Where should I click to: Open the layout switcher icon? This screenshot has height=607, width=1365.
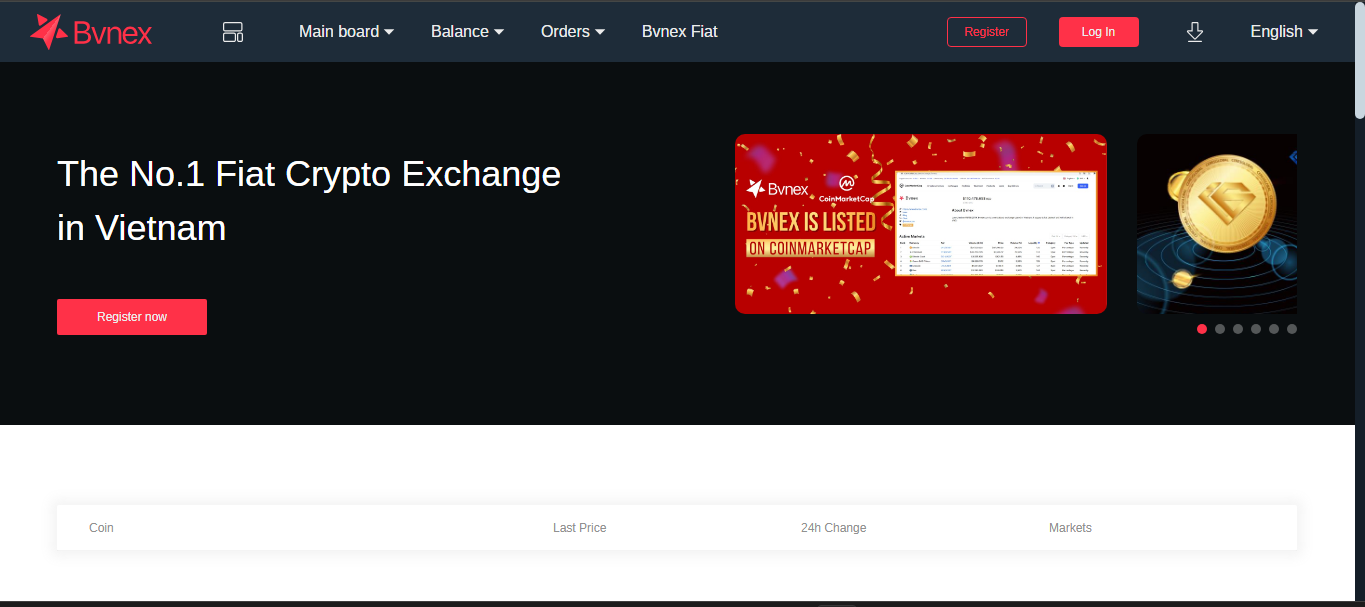click(233, 32)
